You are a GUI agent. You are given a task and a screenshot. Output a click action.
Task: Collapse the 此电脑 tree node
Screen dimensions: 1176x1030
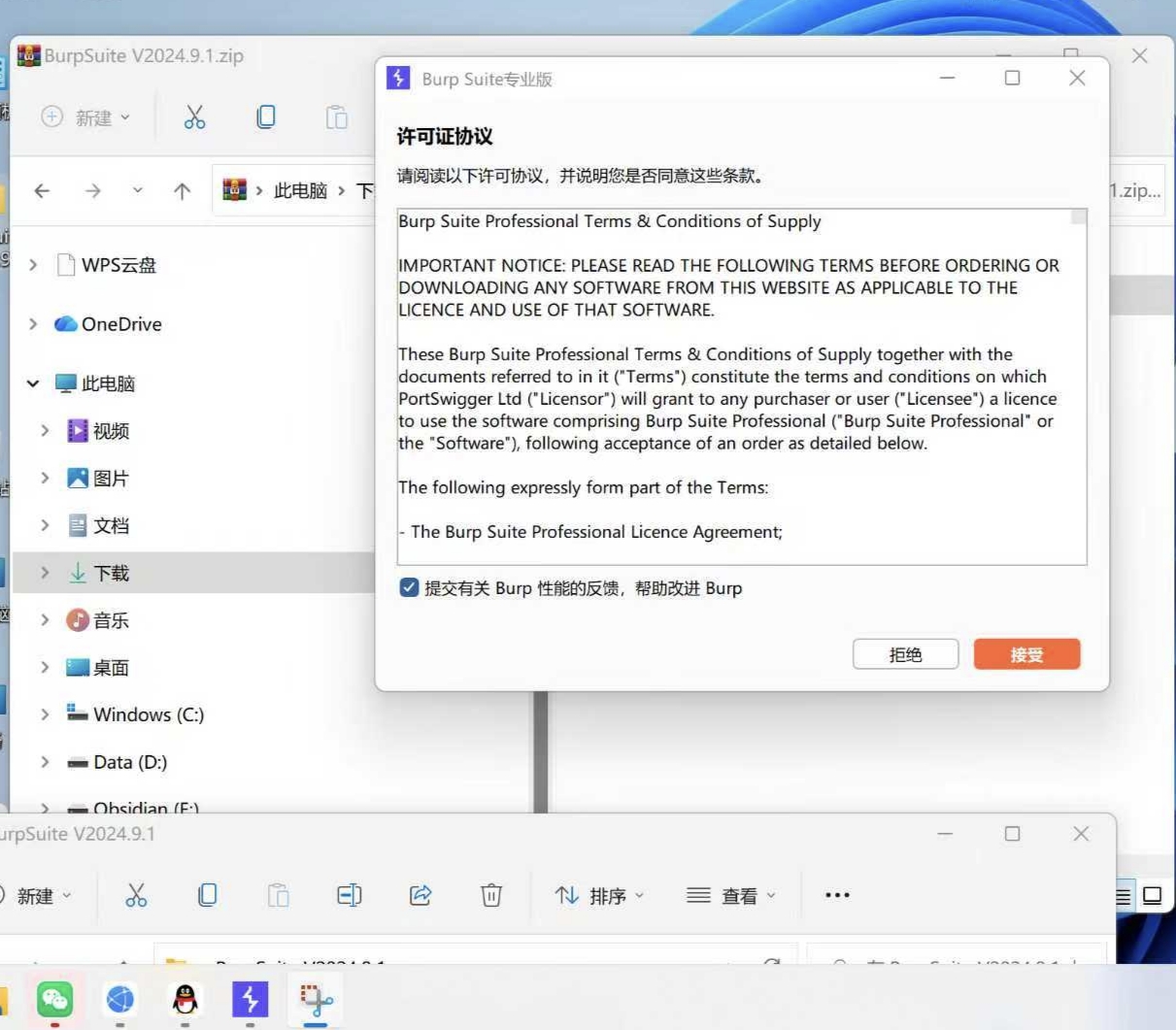[33, 383]
